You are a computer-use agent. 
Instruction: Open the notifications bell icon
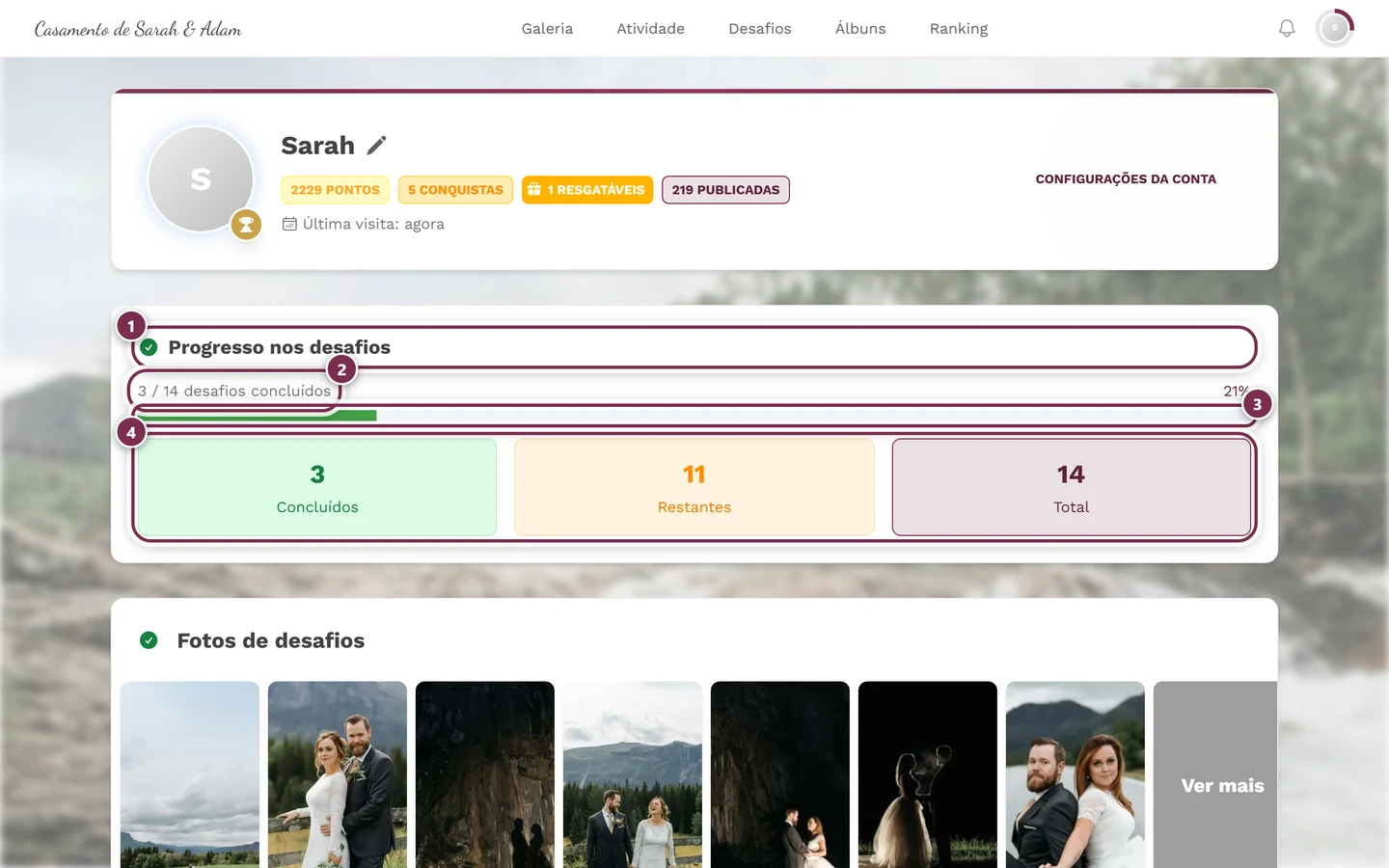(1287, 29)
